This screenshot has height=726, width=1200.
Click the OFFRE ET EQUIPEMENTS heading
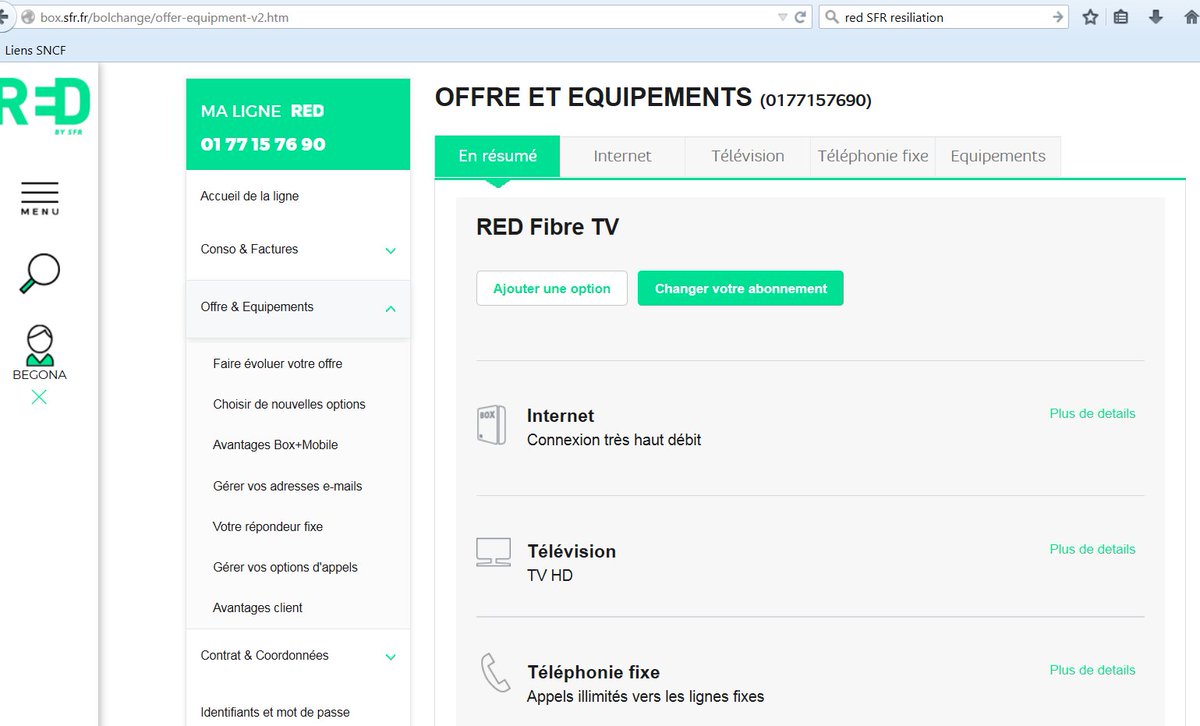593,97
